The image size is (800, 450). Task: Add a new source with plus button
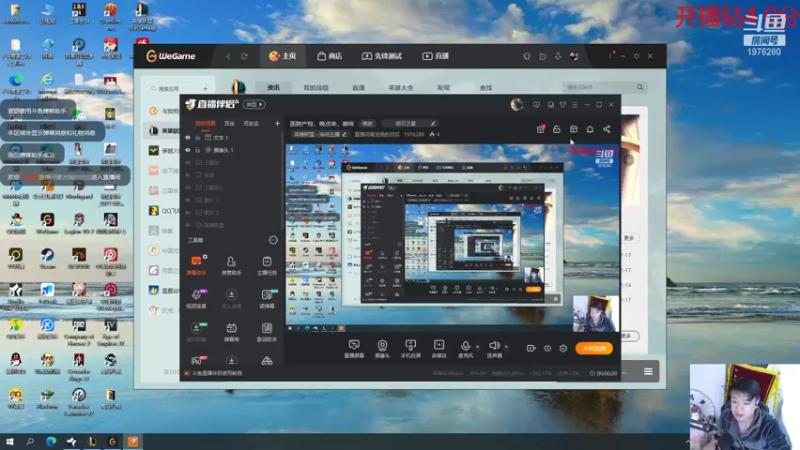[x=277, y=123]
